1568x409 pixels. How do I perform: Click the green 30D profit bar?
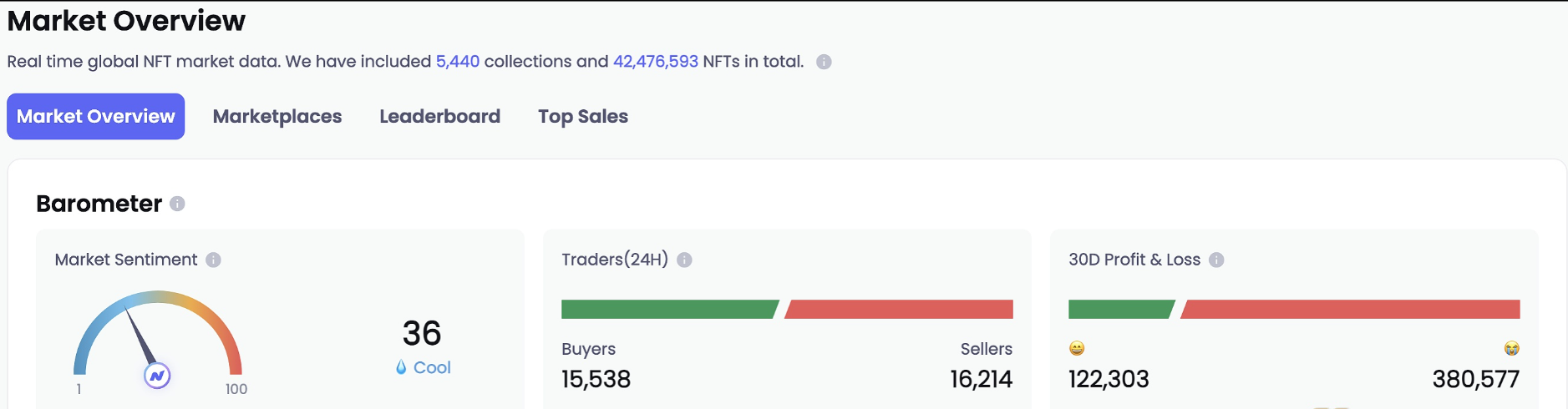[1121, 309]
